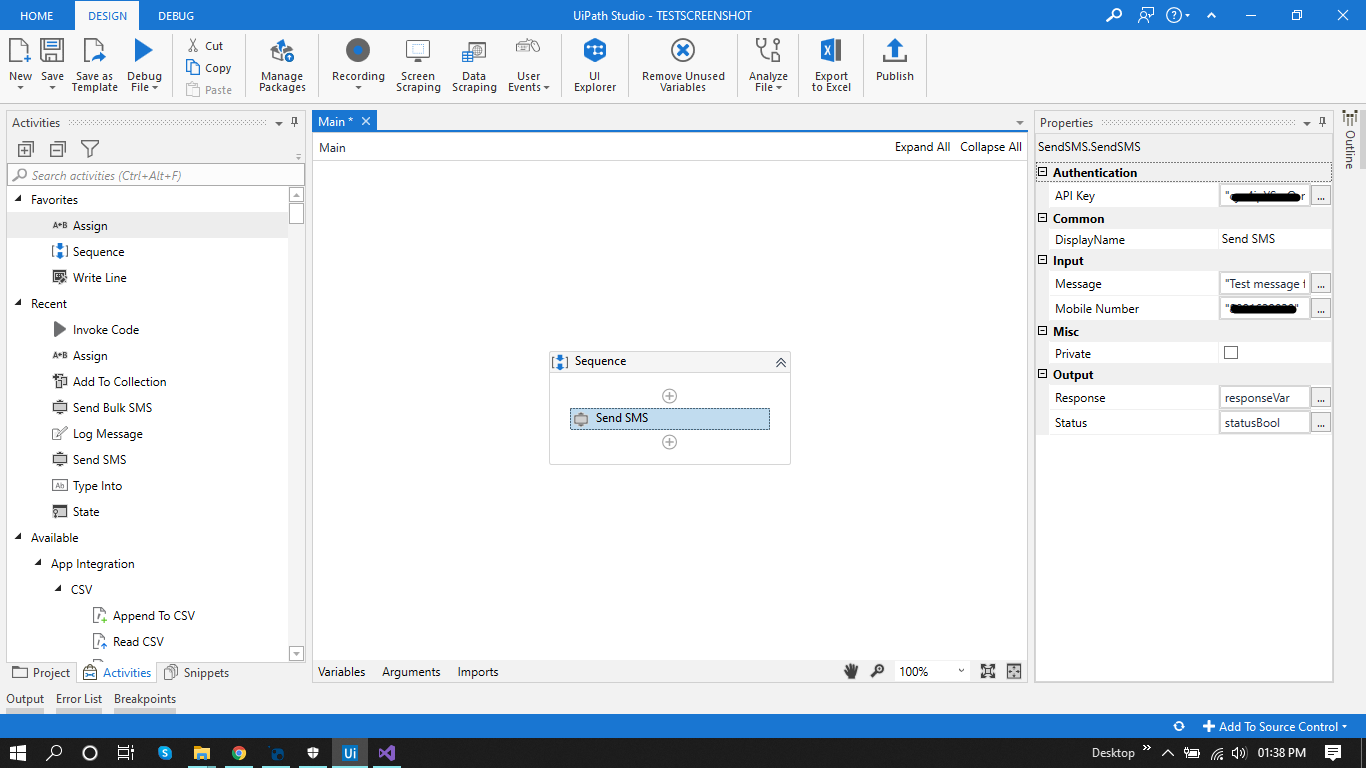1366x768 pixels.
Task: Click the Copy tool
Action: click(209, 68)
